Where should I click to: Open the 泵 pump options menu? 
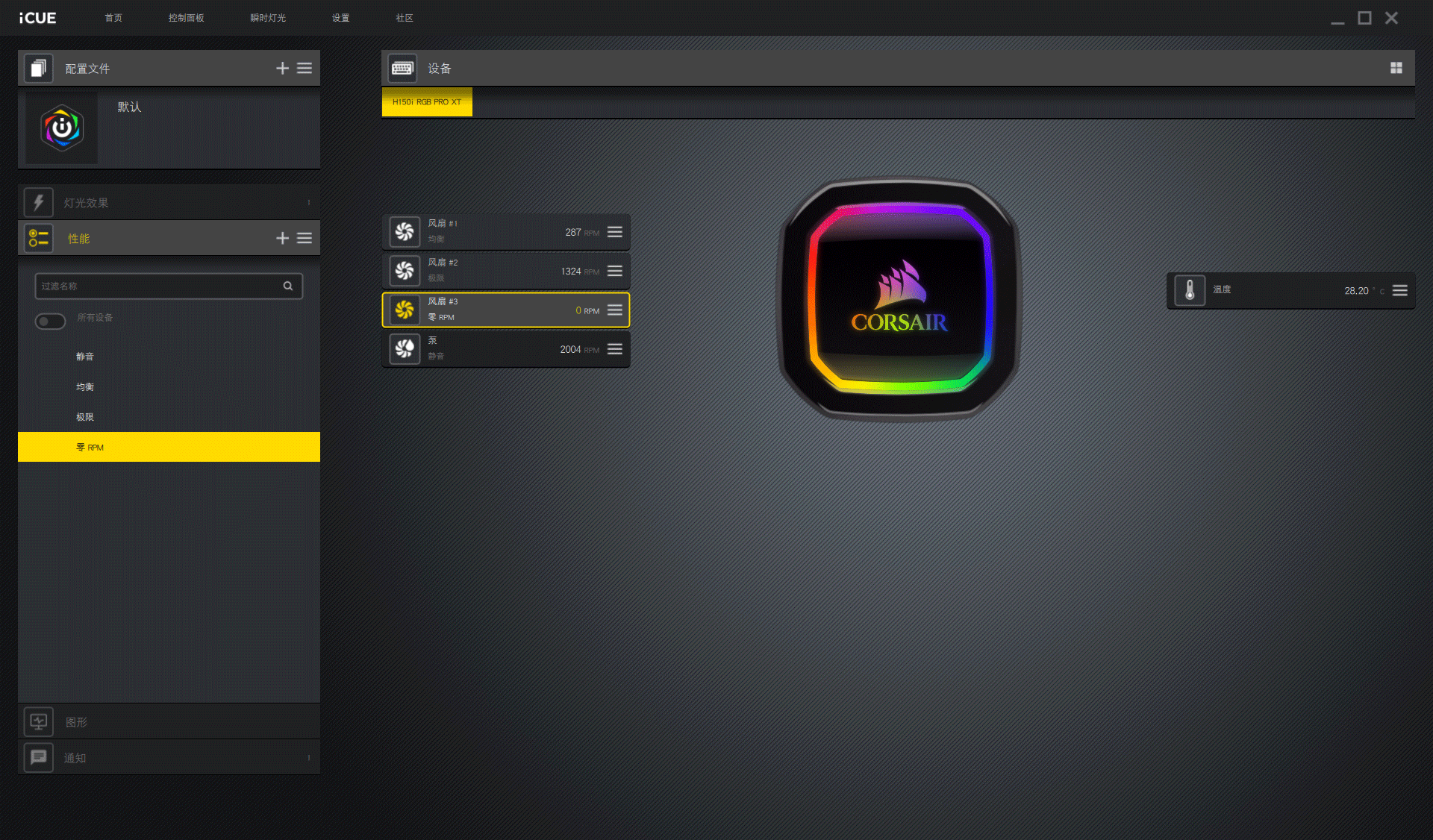[x=615, y=349]
